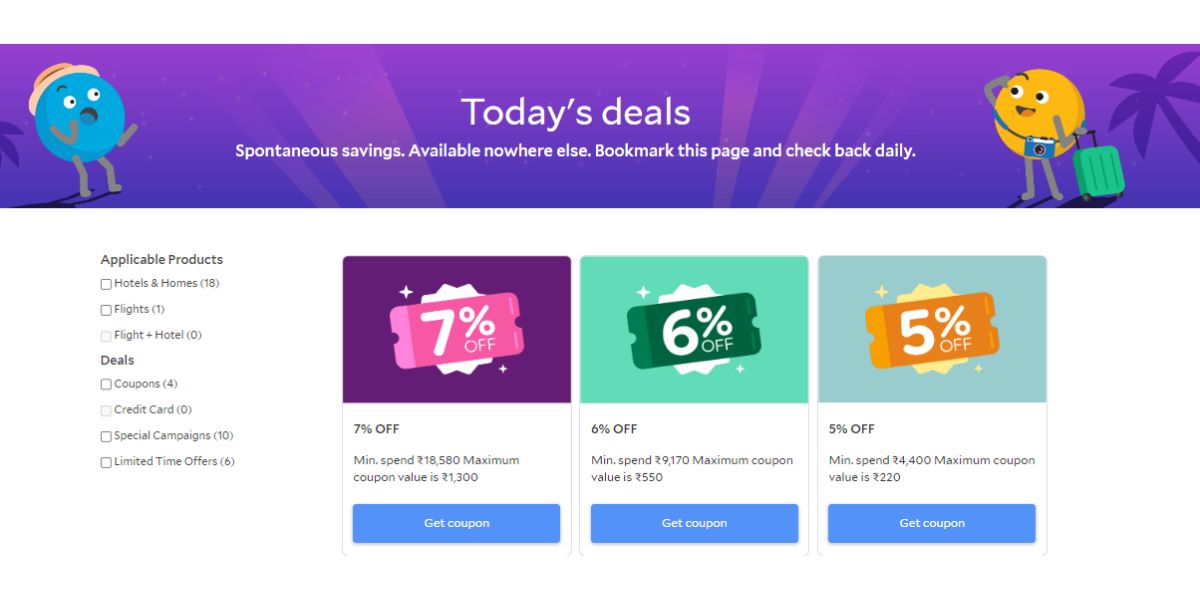Click the pink 7% OFF coupon graphic
This screenshot has width=1200, height=600.
point(455,330)
